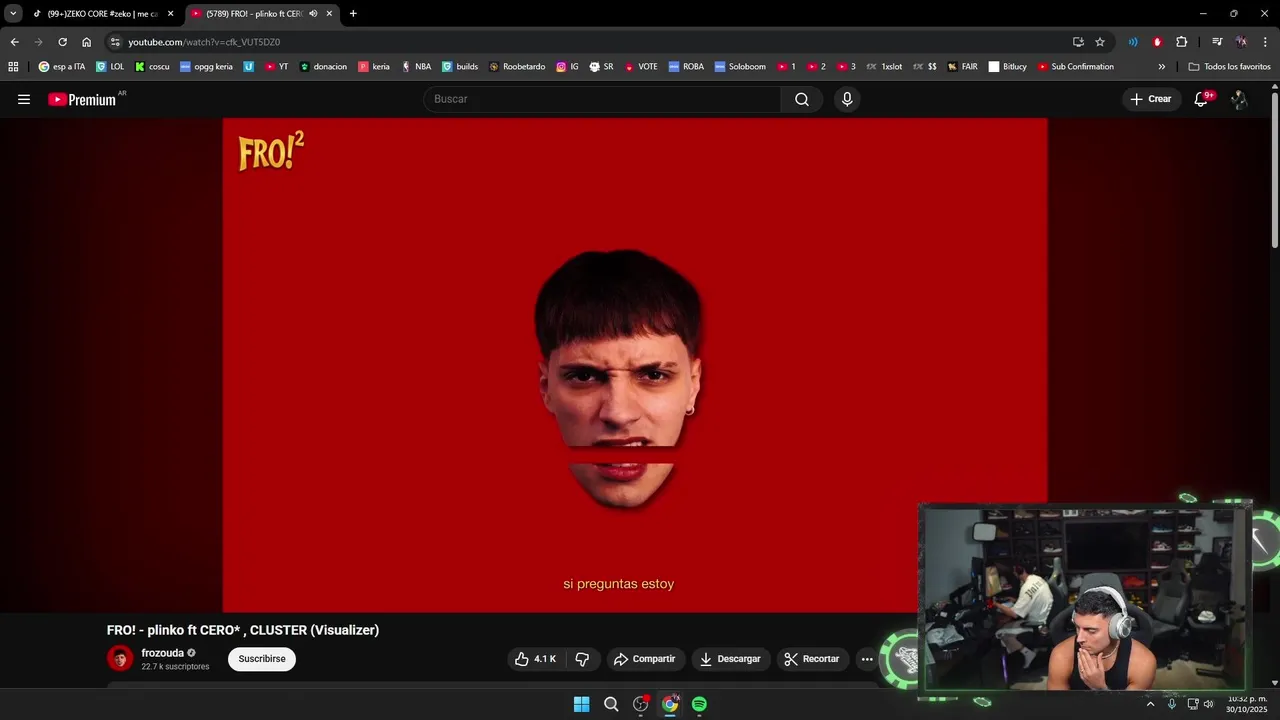Open Todos los favoritos folder
This screenshot has width=1280, height=720.
click(x=1230, y=67)
